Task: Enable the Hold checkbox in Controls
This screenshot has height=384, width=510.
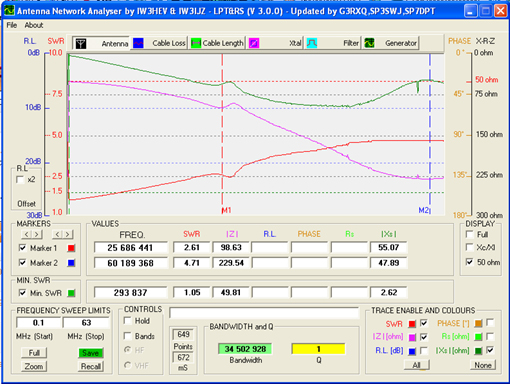Action: click(127, 321)
